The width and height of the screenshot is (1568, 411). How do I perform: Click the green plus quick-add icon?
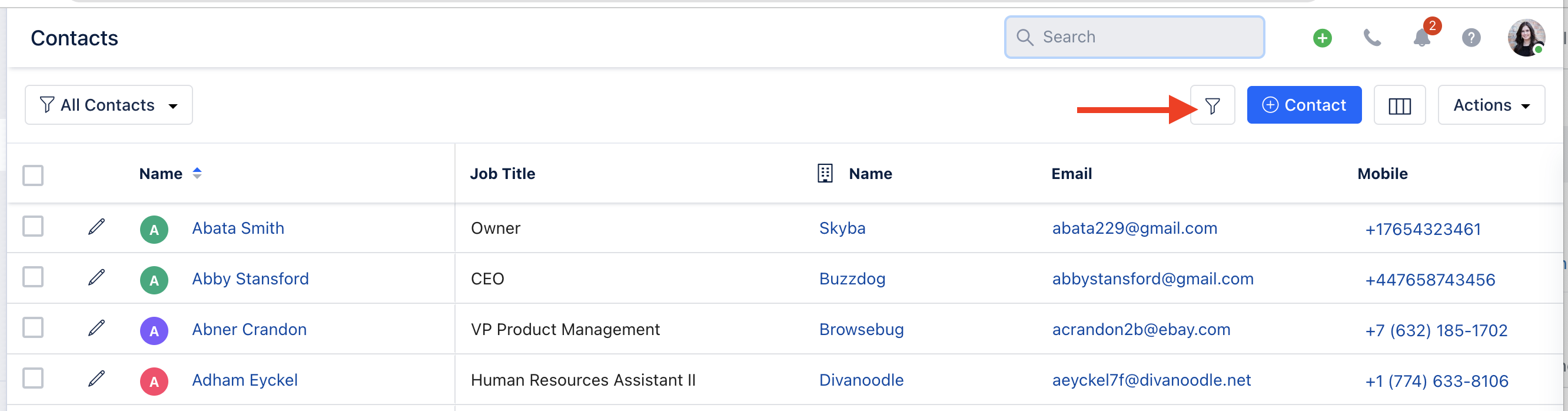point(1322,38)
